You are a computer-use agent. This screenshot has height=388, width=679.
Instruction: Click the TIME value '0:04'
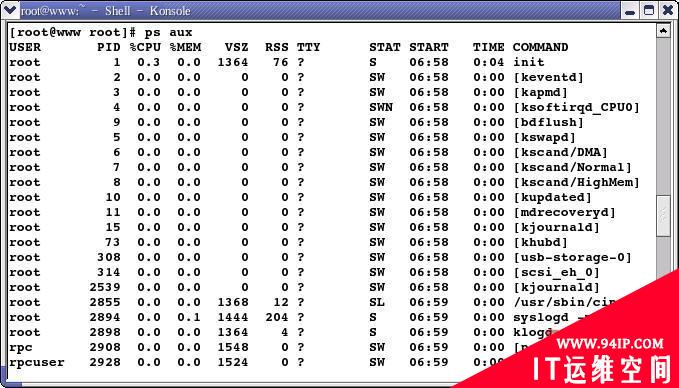tap(488, 62)
